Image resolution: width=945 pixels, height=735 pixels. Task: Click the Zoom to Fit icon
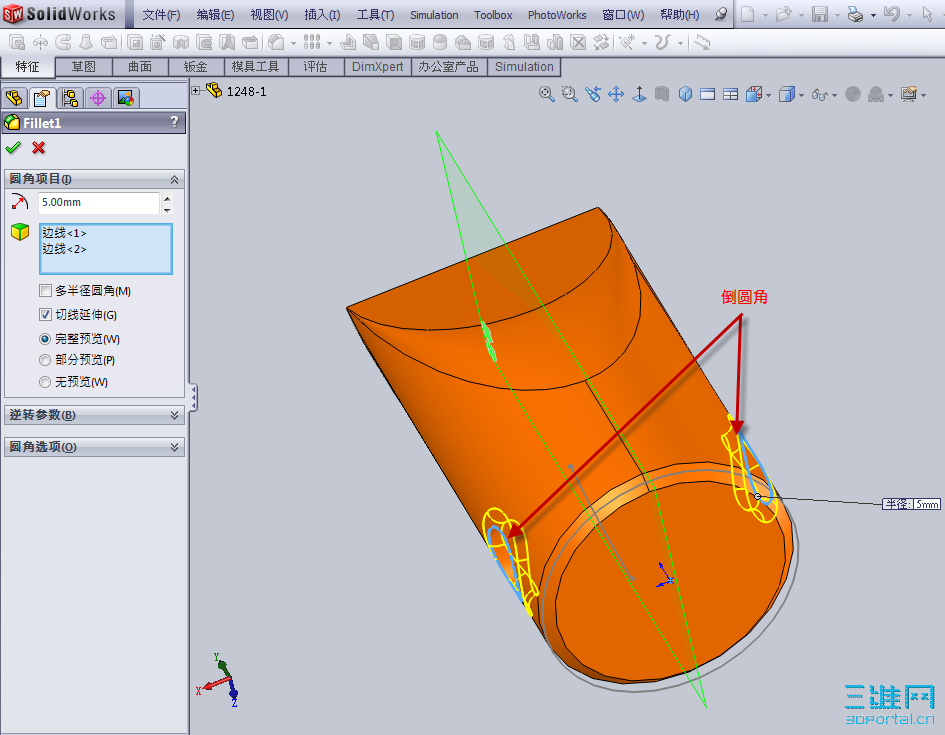tap(547, 94)
